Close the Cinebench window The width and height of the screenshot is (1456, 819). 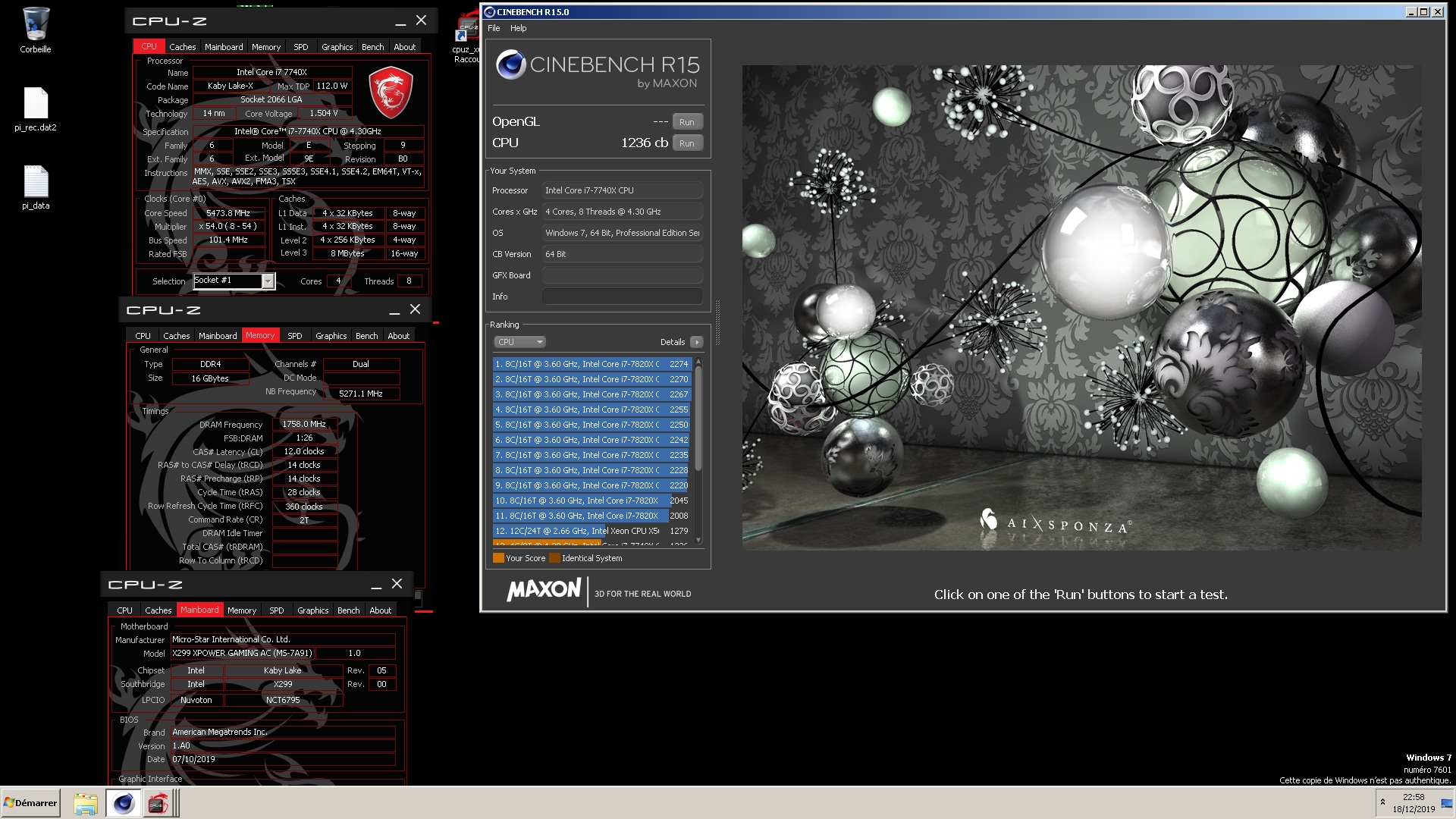click(x=1437, y=12)
